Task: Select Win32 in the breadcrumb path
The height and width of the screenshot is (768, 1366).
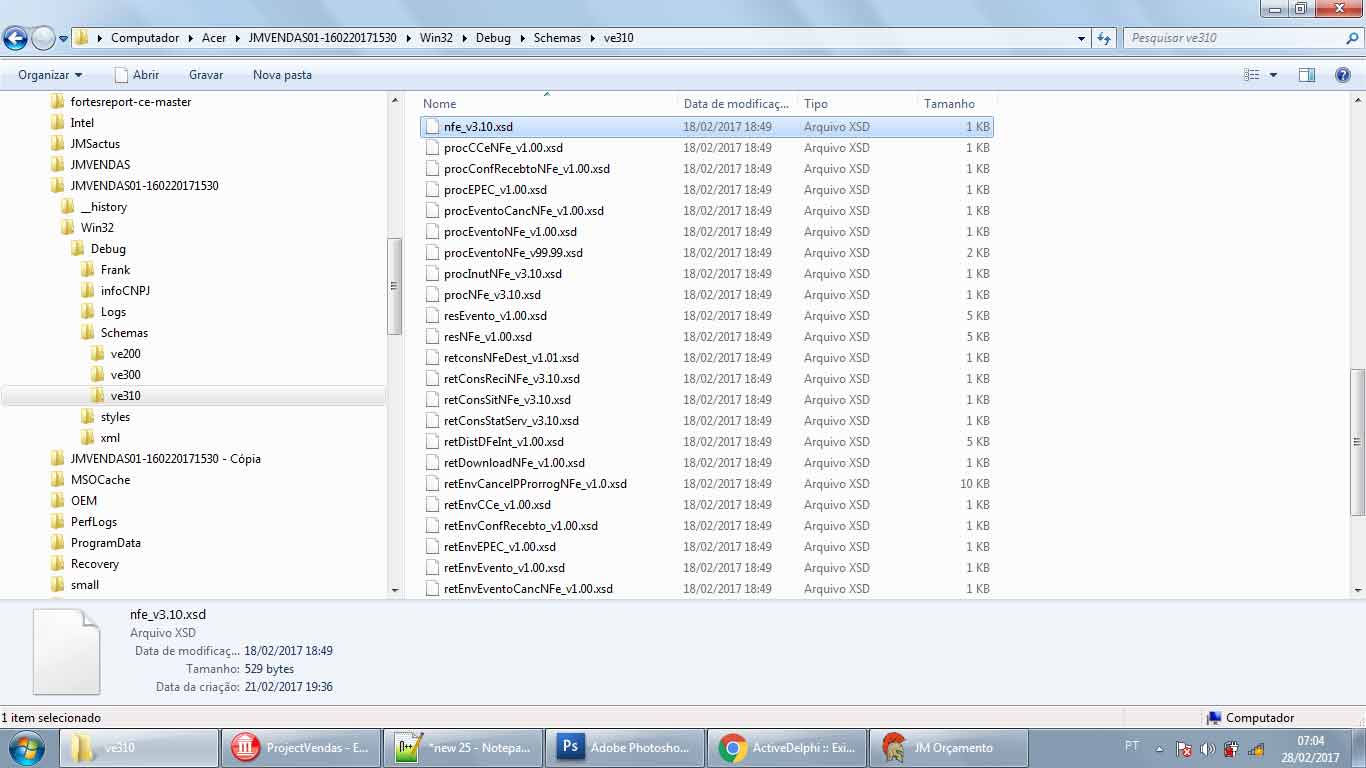Action: (436, 38)
